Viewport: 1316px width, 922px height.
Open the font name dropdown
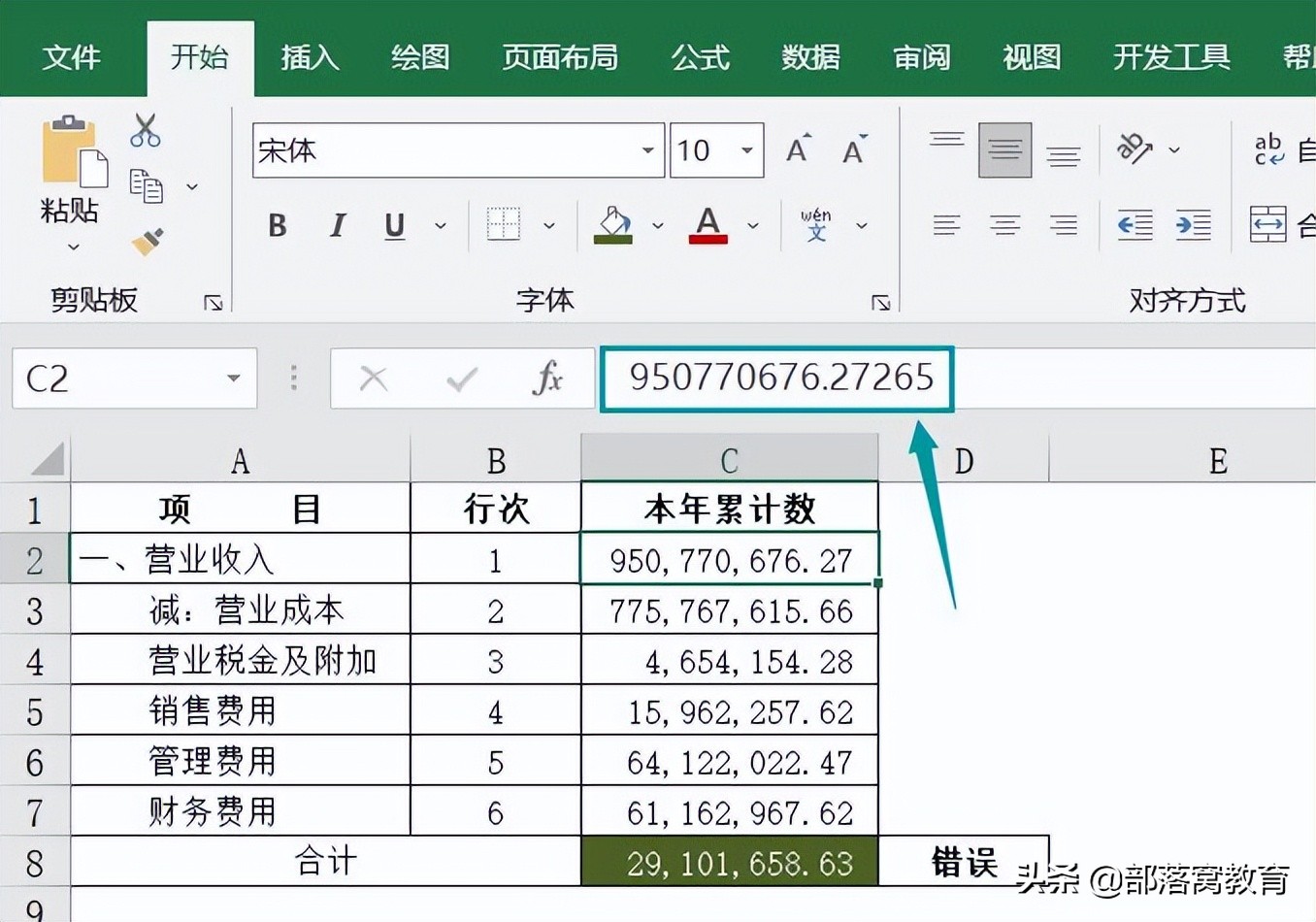pyautogui.click(x=647, y=150)
